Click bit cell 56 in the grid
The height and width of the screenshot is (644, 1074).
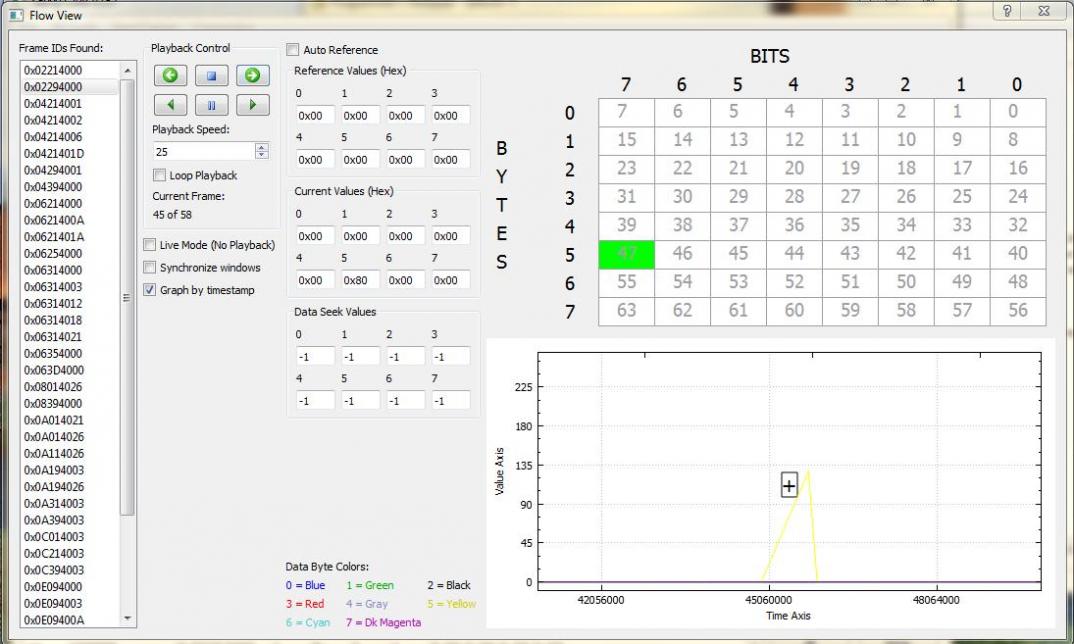coord(1018,311)
